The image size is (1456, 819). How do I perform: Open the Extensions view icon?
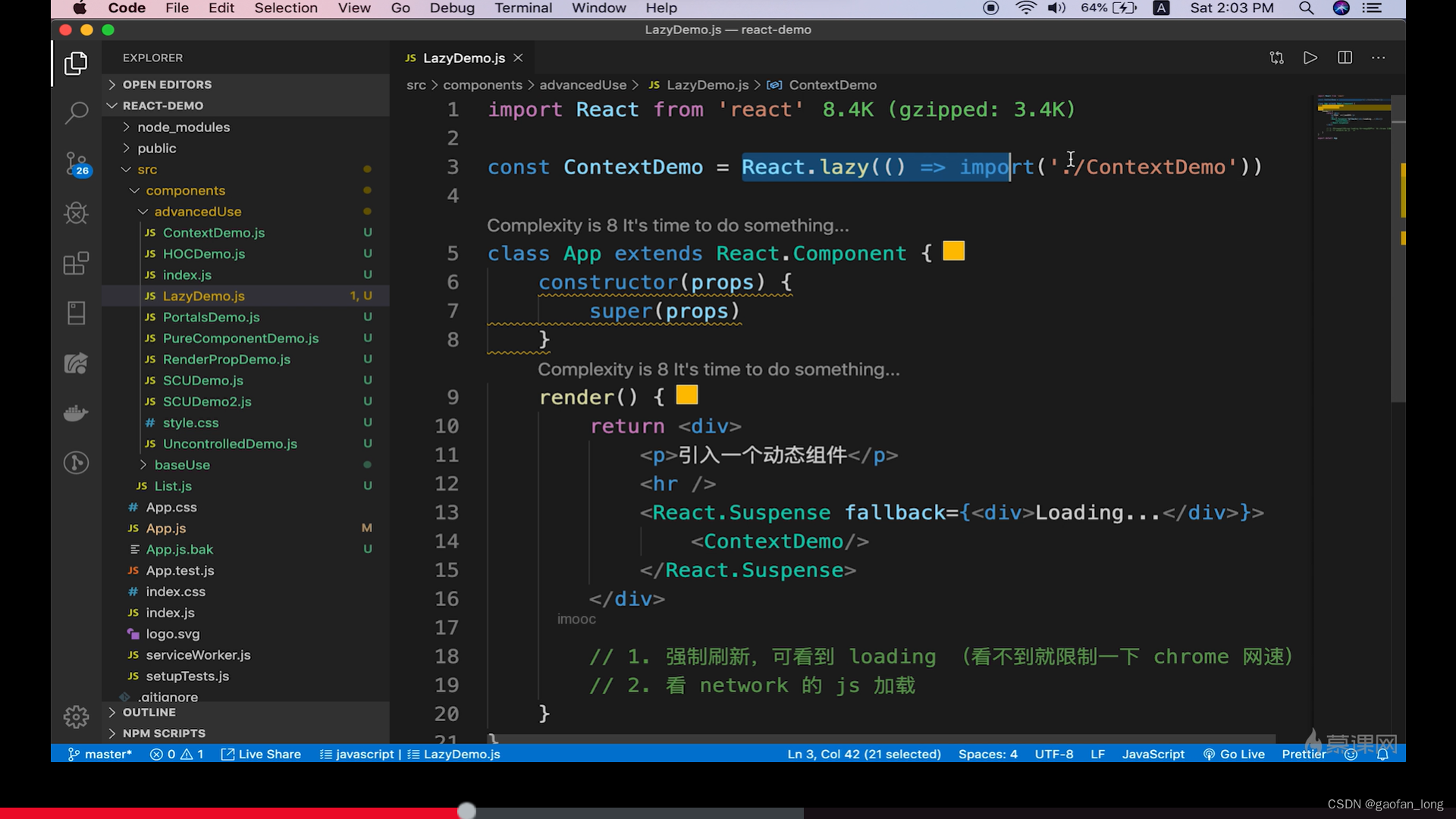[76, 263]
